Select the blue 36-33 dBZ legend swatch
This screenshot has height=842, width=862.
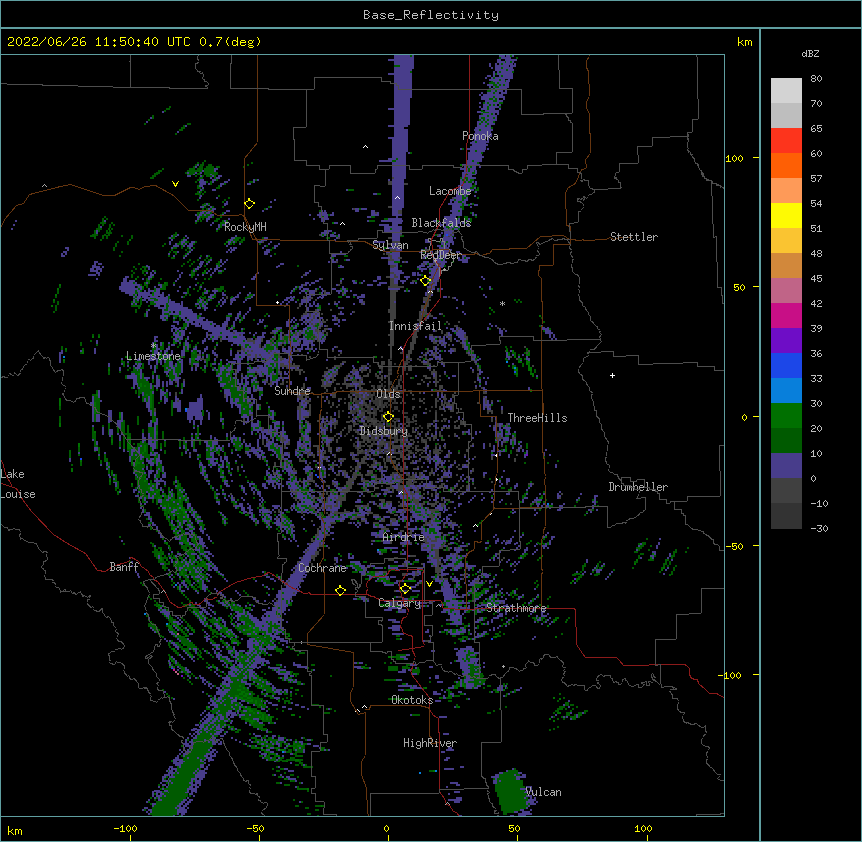[786, 365]
